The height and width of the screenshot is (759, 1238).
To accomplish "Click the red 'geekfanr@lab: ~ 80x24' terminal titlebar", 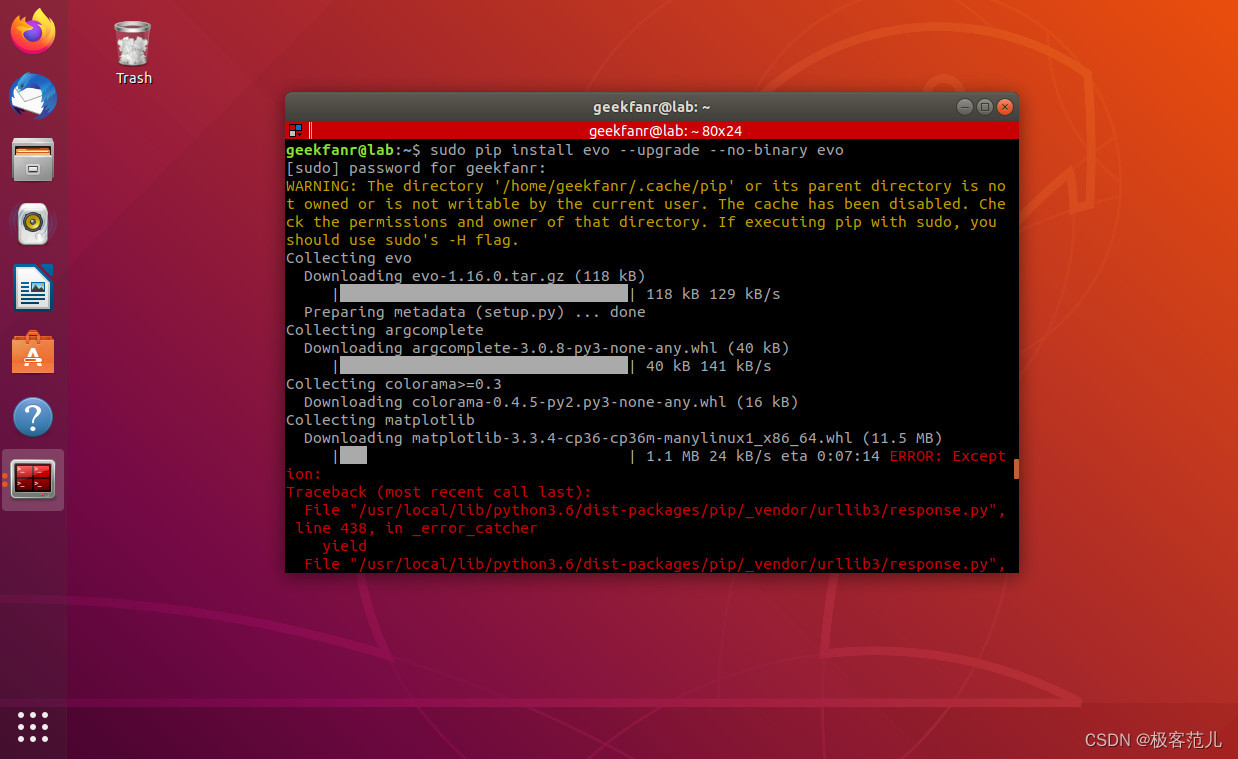I will pos(665,130).
